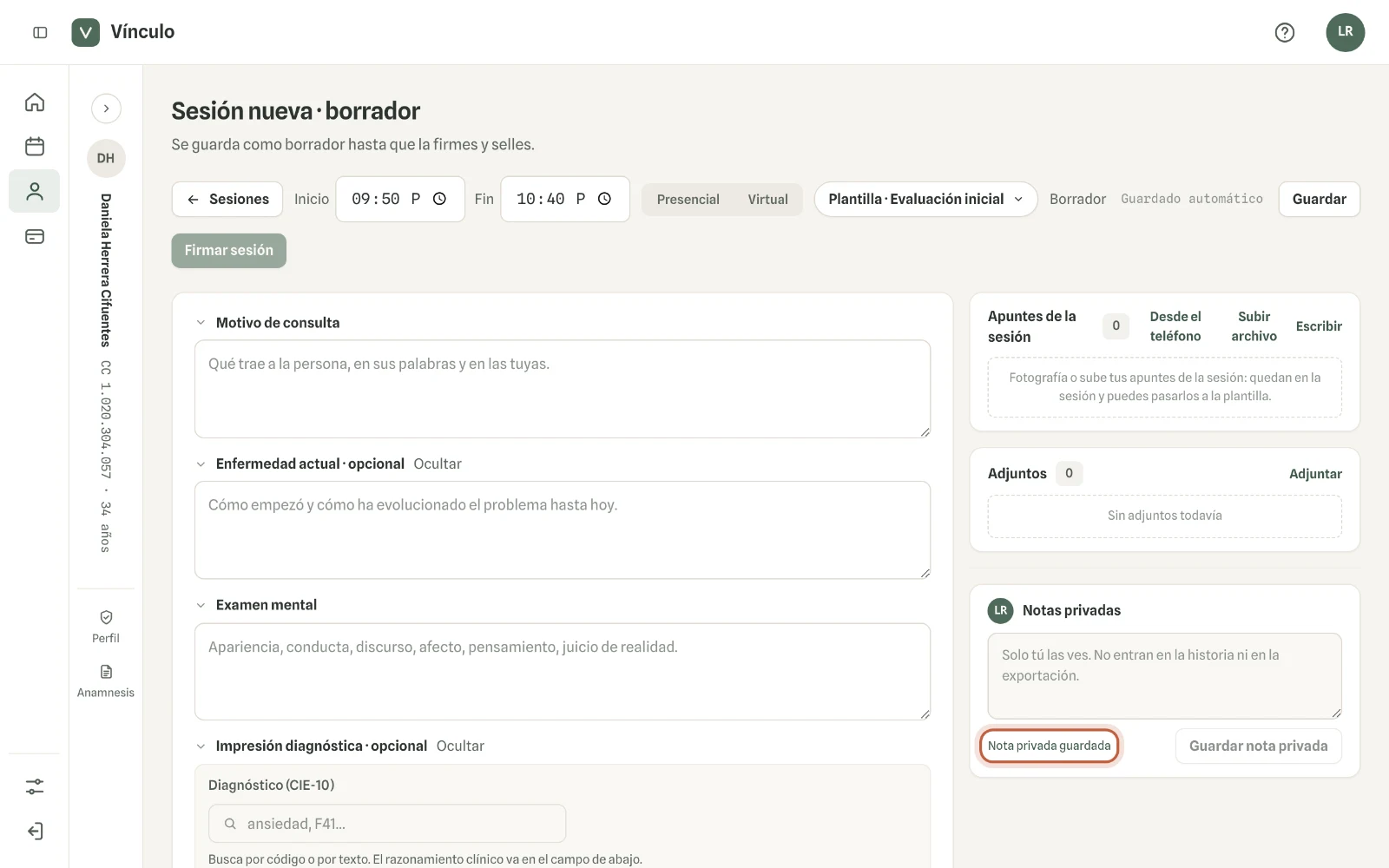1389x868 pixels.
Task: Go back to Sesiones
Action: (227, 199)
